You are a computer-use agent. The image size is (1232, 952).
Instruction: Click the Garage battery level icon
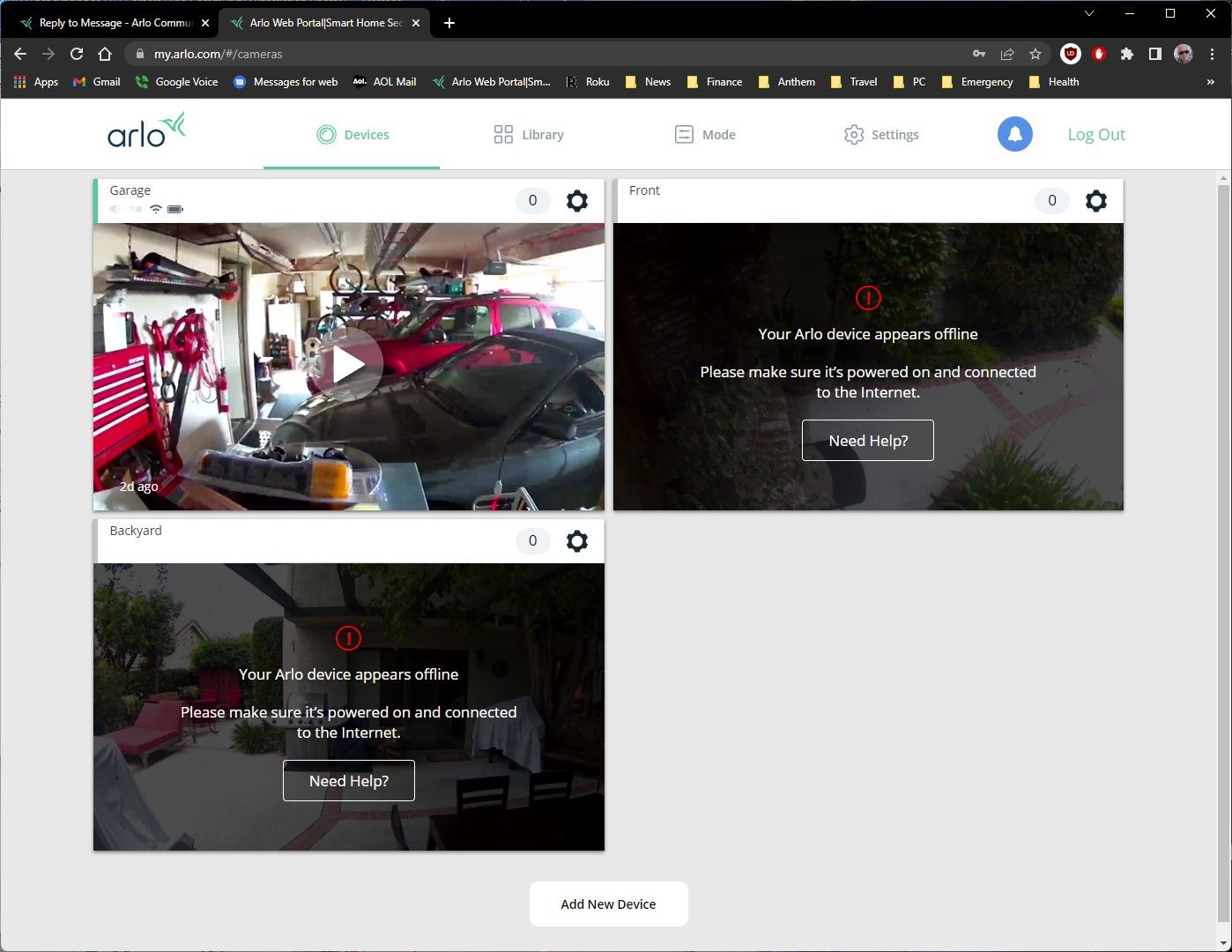coord(175,209)
